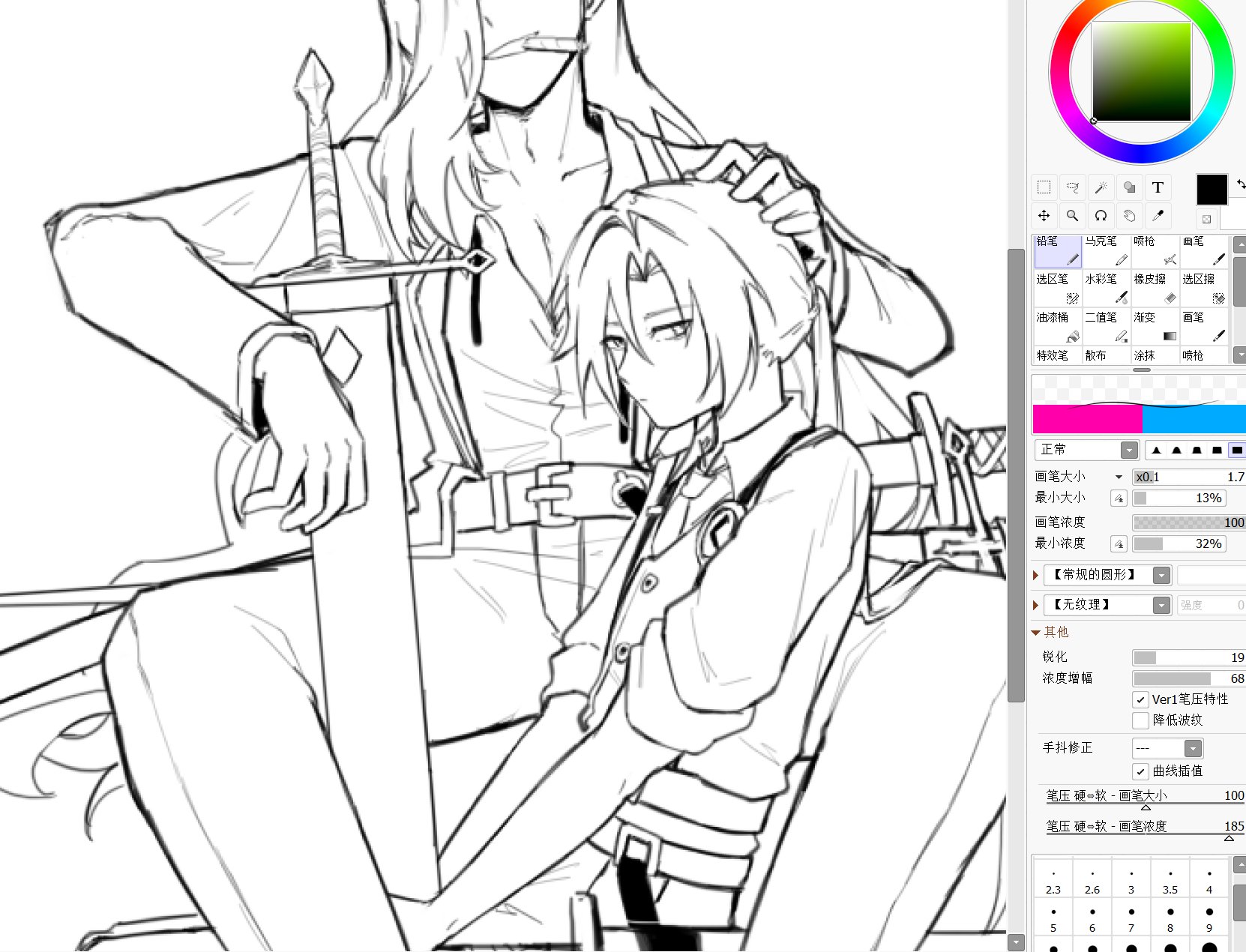This screenshot has width=1246, height=952.
Task: Choose the shape tool icon
Action: click(x=1129, y=187)
